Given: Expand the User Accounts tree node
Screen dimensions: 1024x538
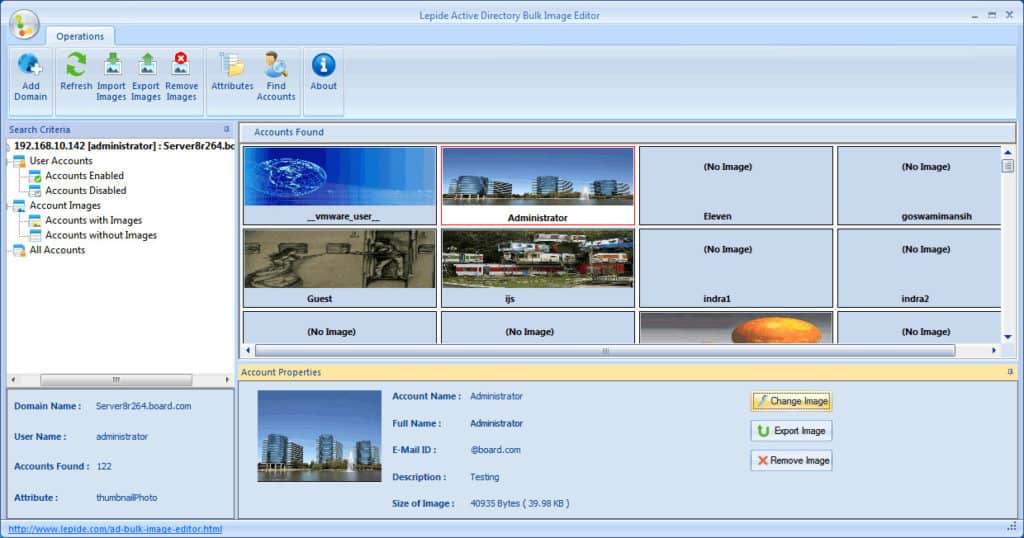Looking at the screenshot, I should (61, 161).
